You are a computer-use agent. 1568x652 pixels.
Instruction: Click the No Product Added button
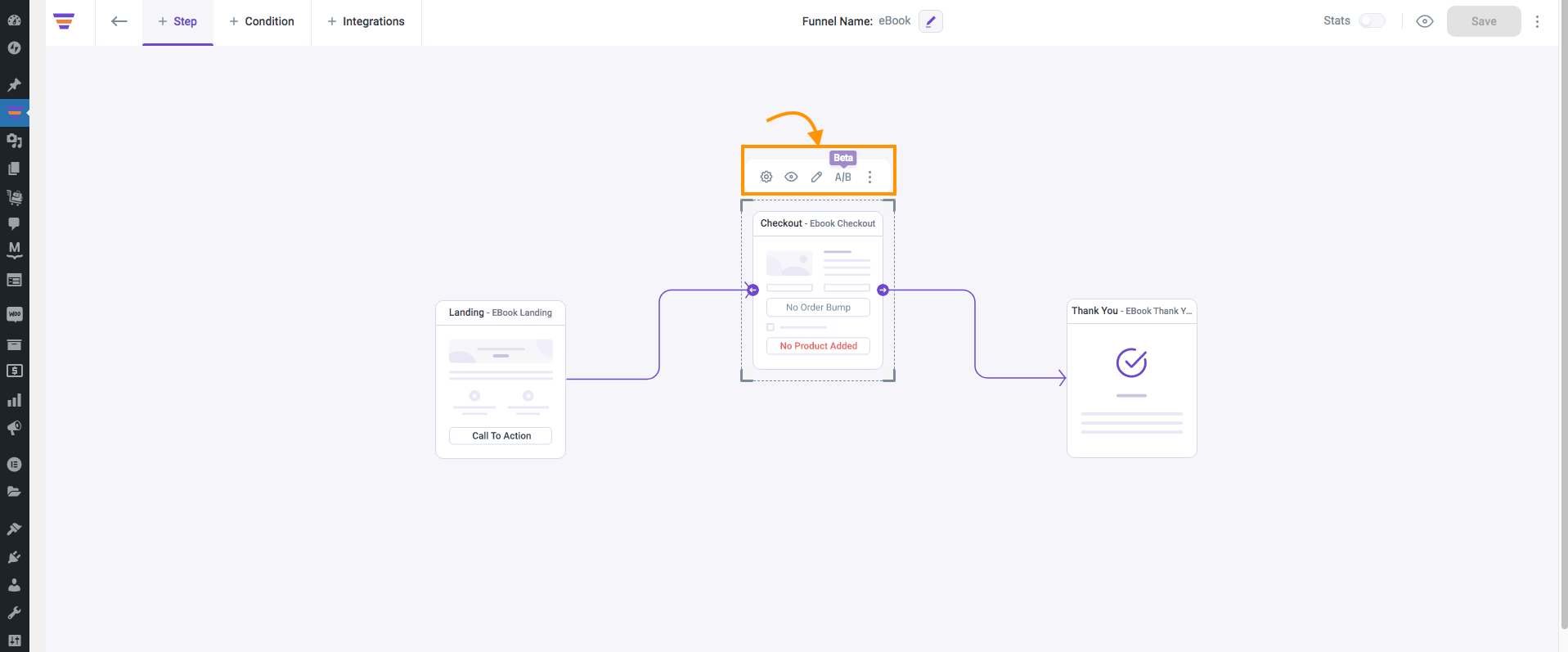[x=818, y=346]
